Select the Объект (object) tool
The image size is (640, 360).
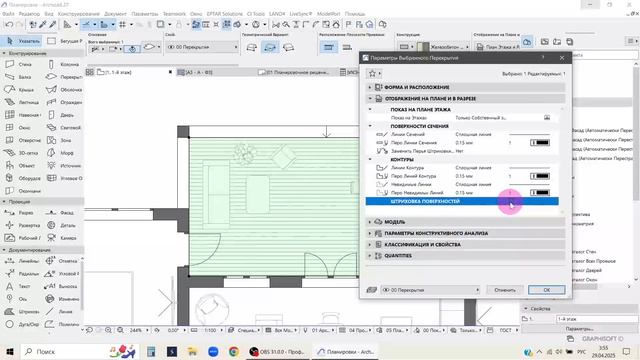tap(20, 165)
